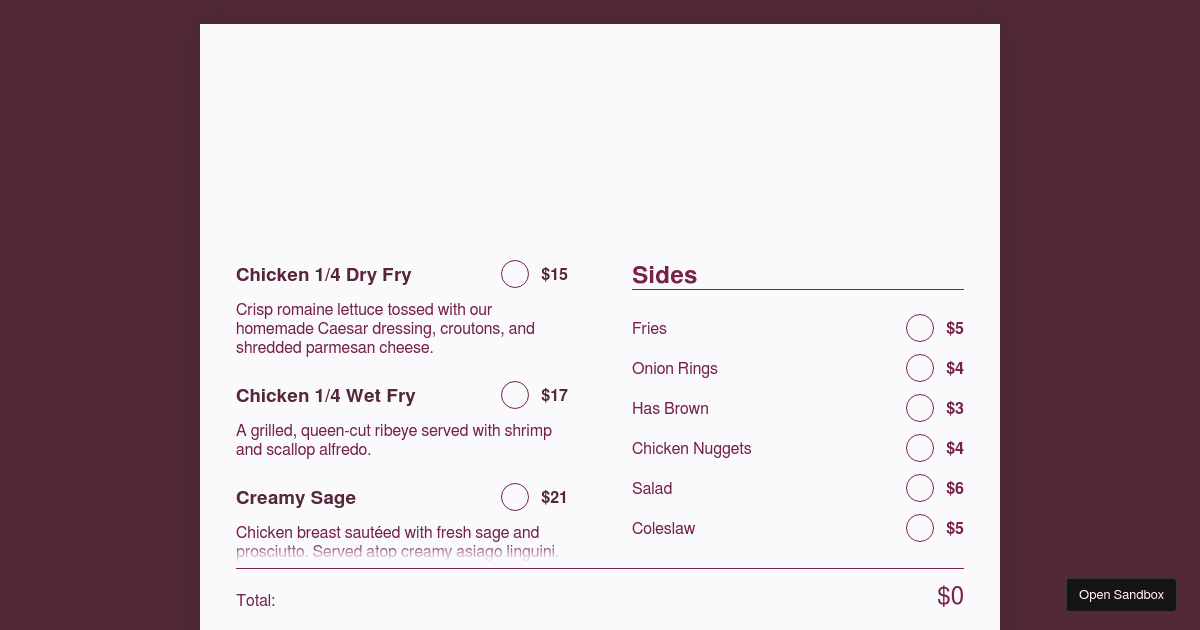This screenshot has width=1200, height=630.
Task: Select the Has Brown side
Action: [x=920, y=408]
